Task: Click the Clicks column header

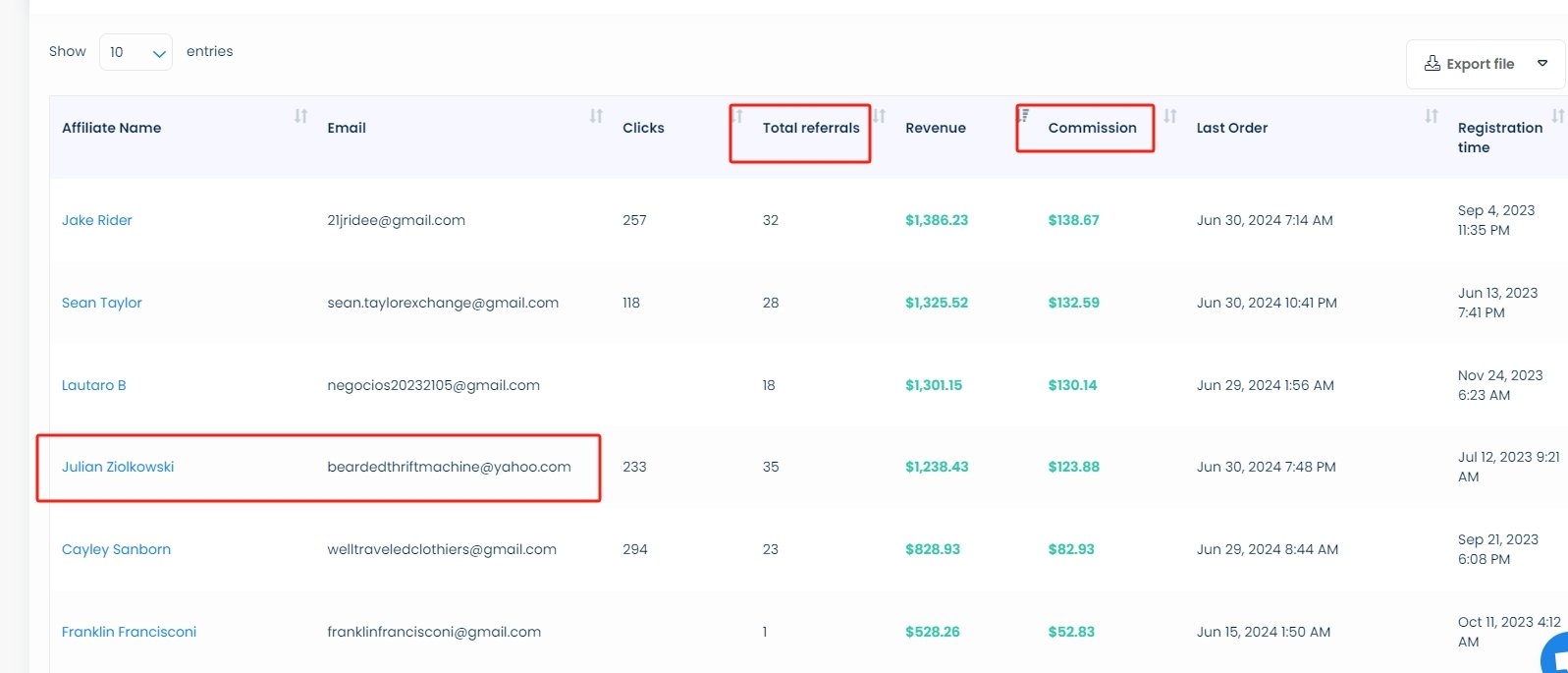Action: click(643, 128)
